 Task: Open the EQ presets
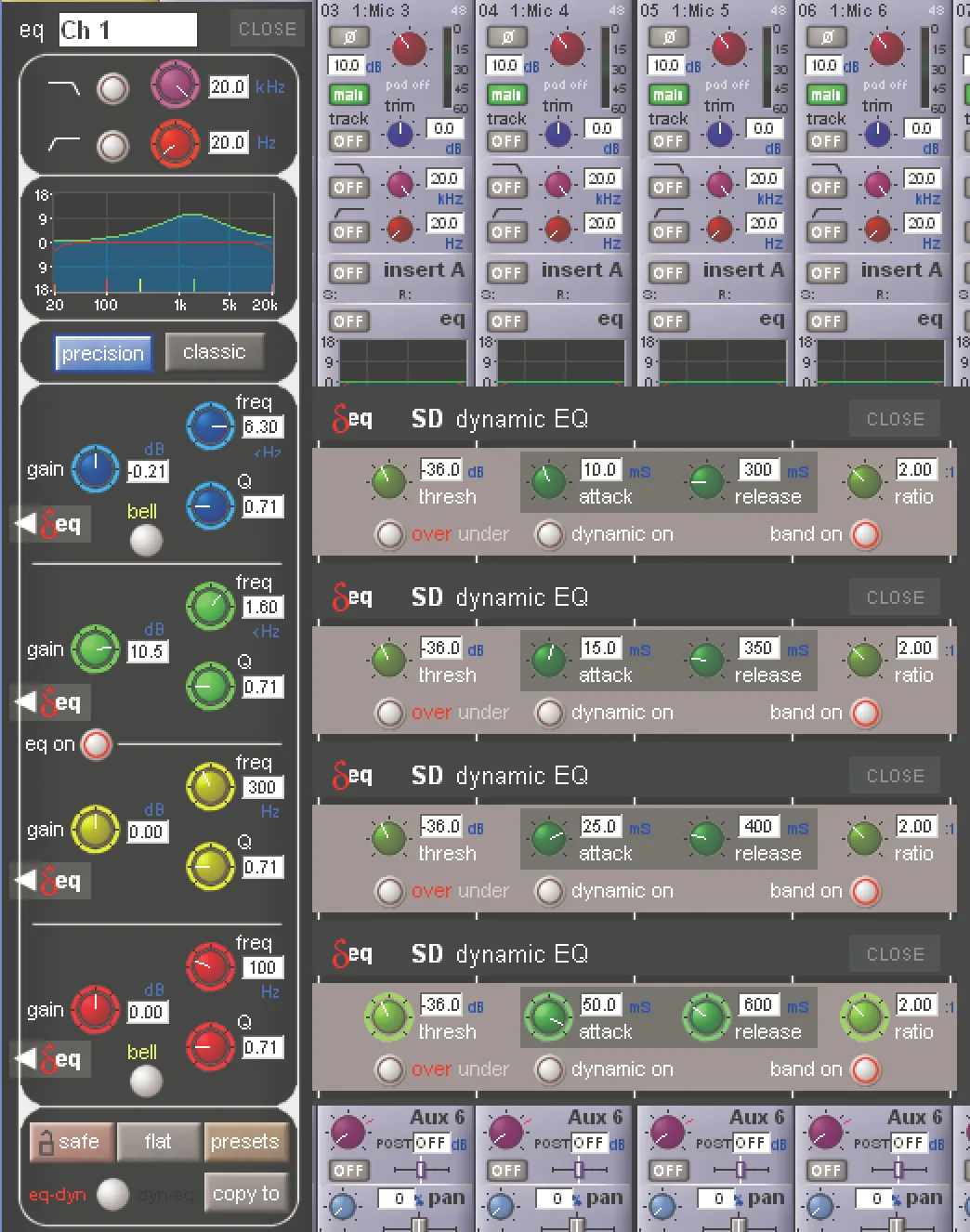click(245, 1142)
